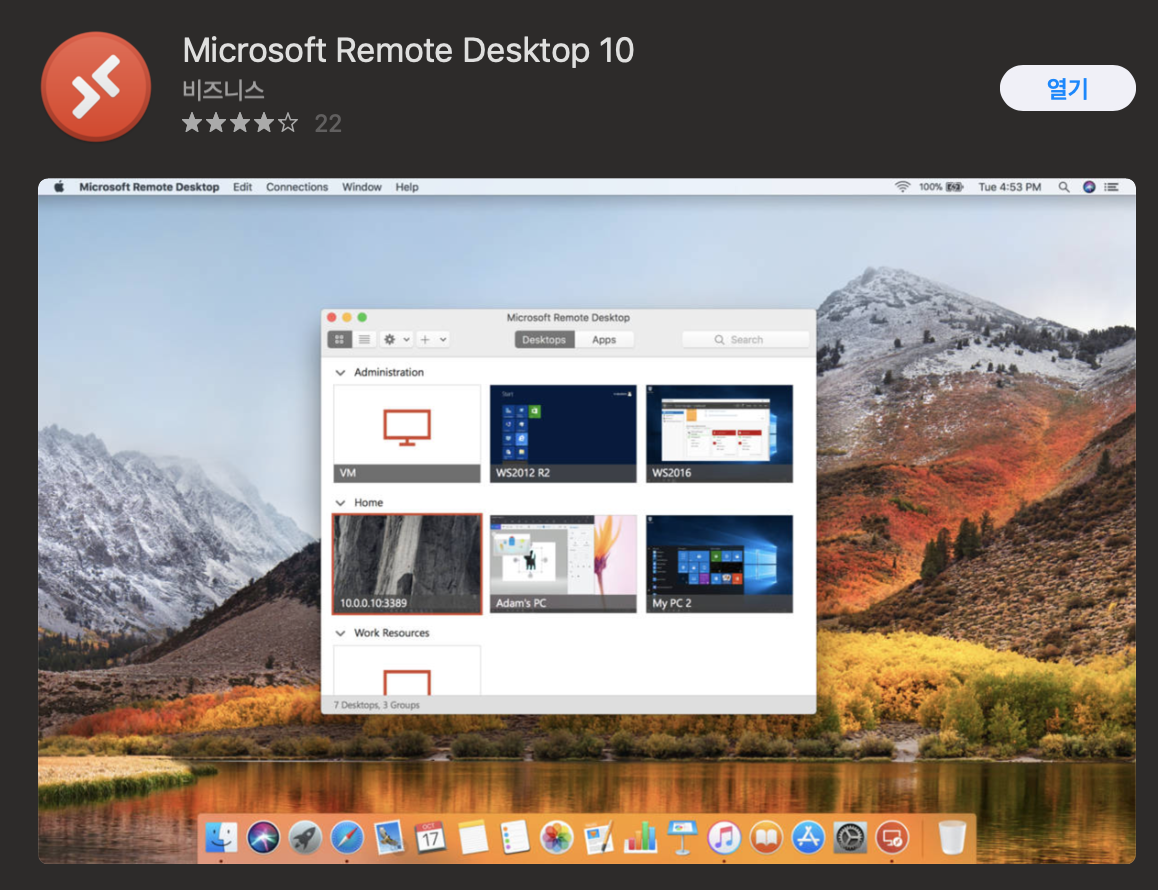This screenshot has height=890, width=1158.
Task: Click the 열기 (Open) button
Action: (x=1067, y=88)
